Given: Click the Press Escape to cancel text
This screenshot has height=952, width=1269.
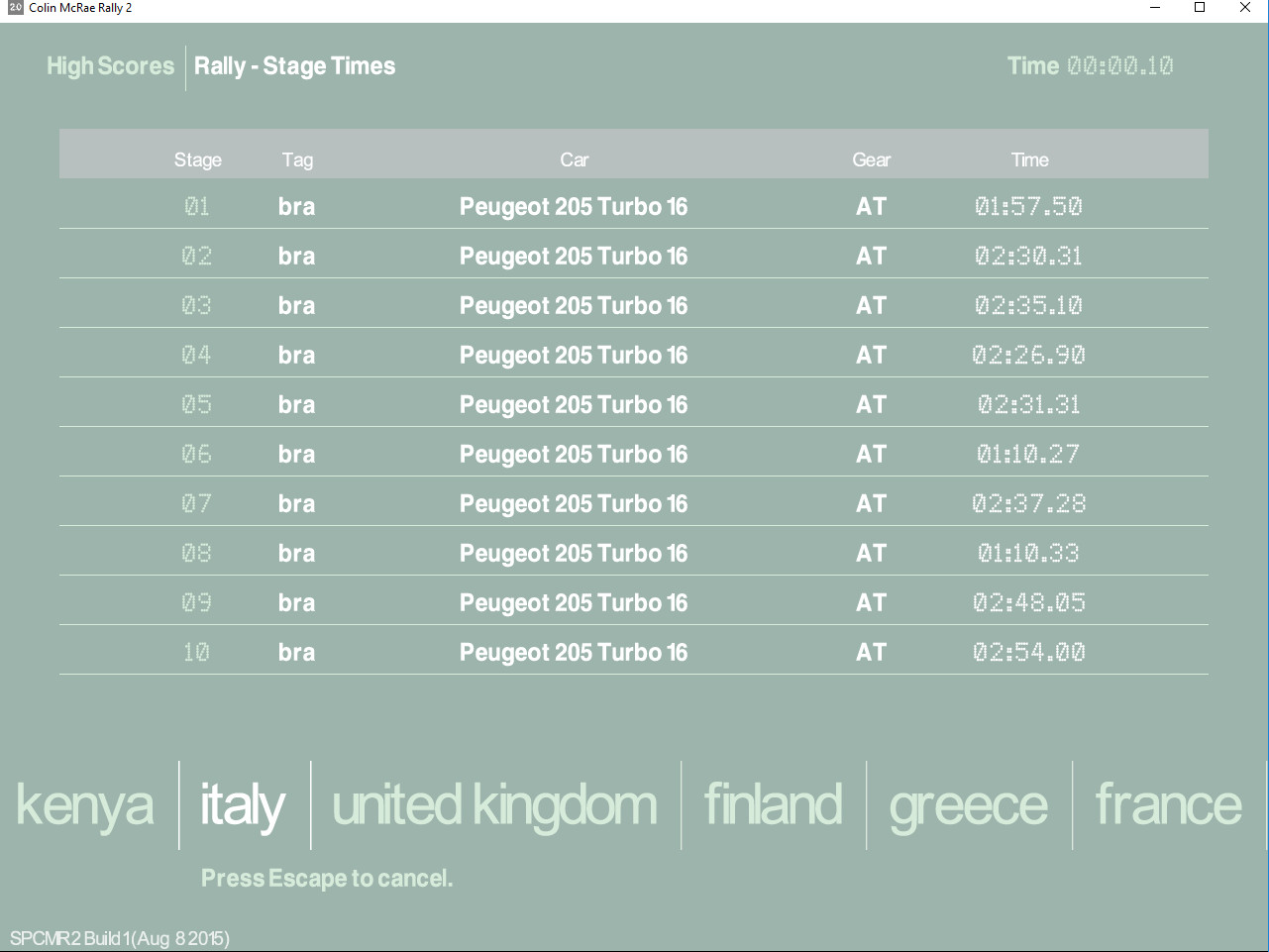Looking at the screenshot, I should click(326, 878).
